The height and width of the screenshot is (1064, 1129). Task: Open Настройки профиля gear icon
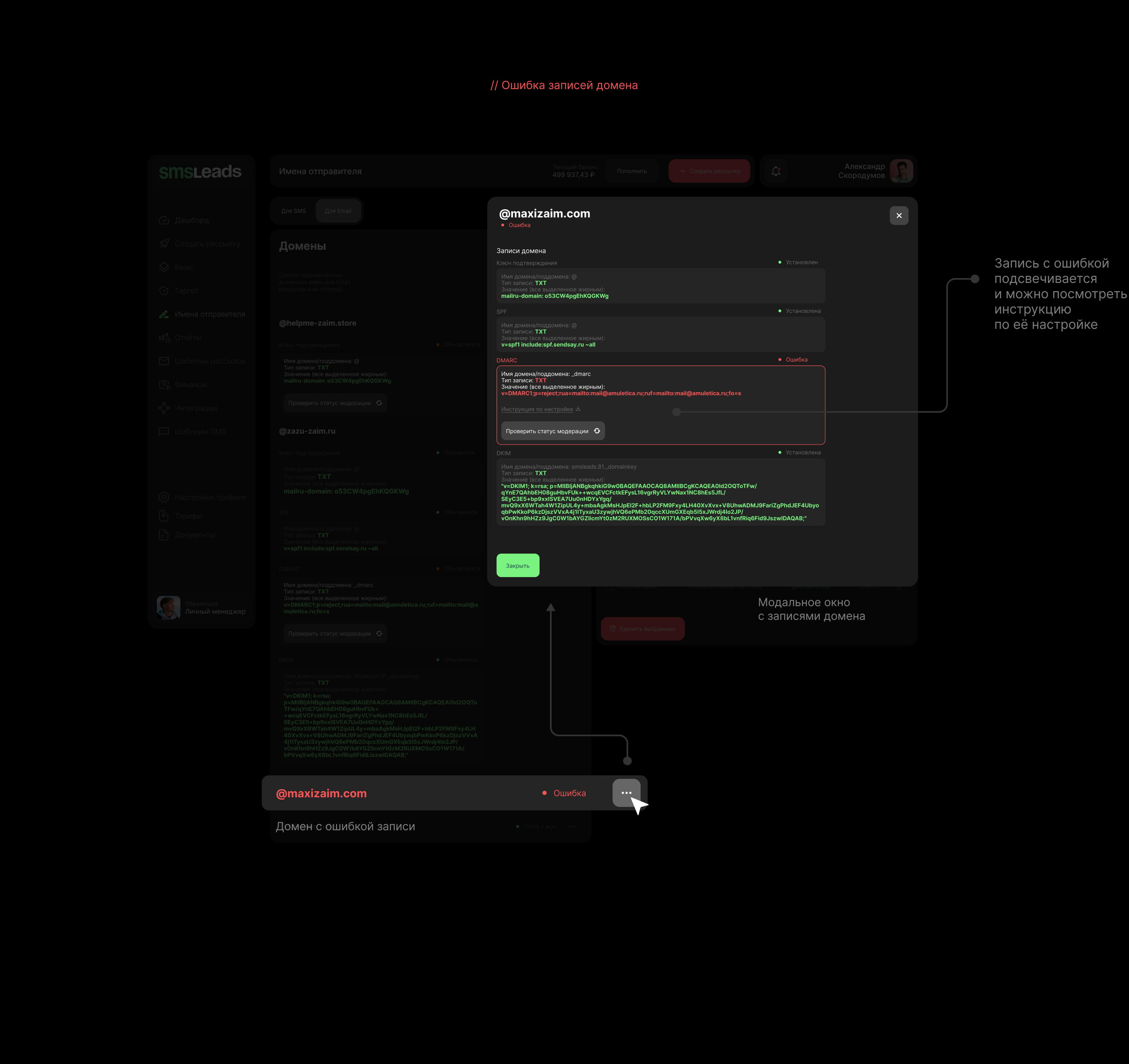point(164,497)
